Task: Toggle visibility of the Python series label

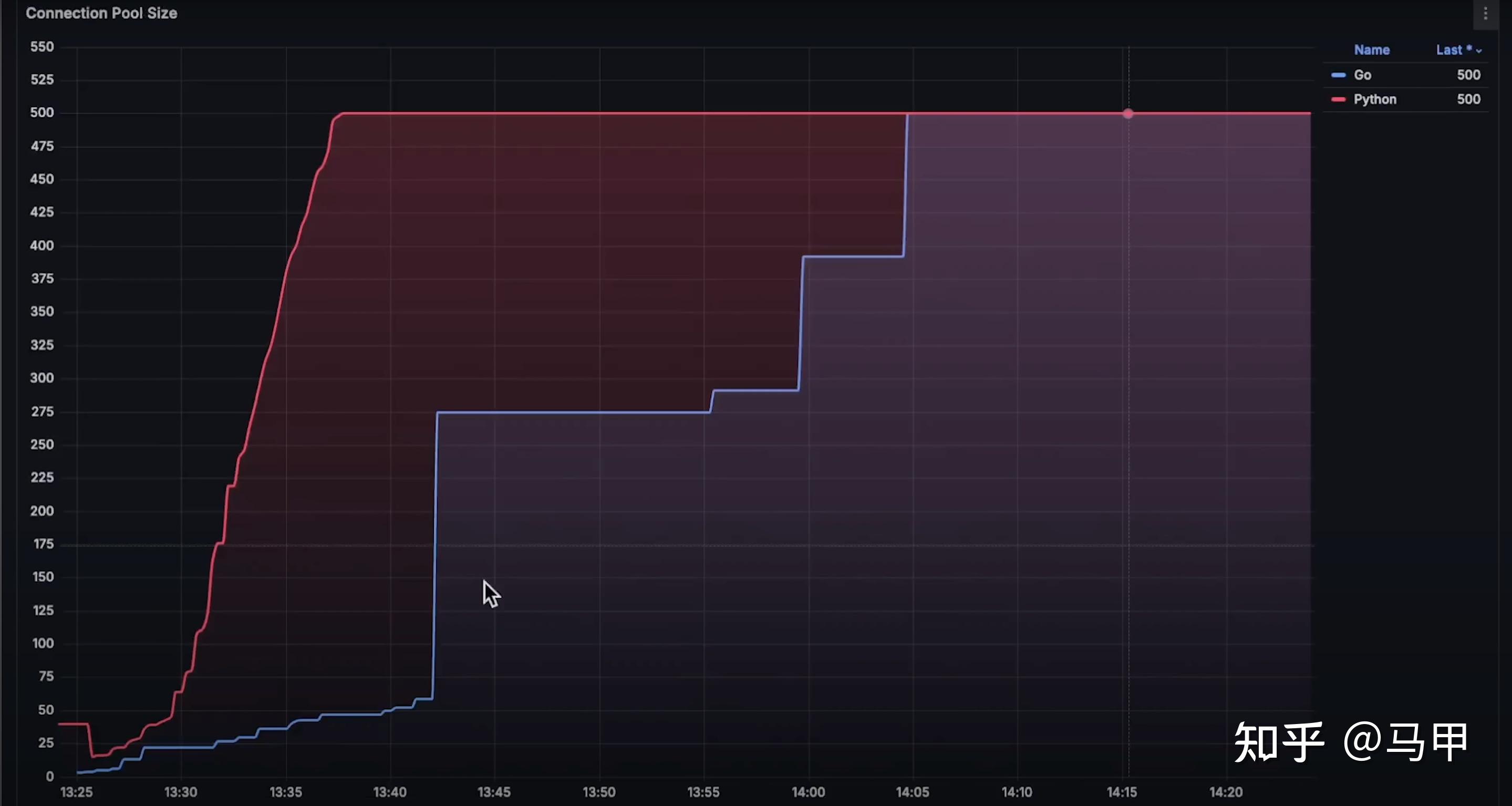Action: click(x=1375, y=99)
